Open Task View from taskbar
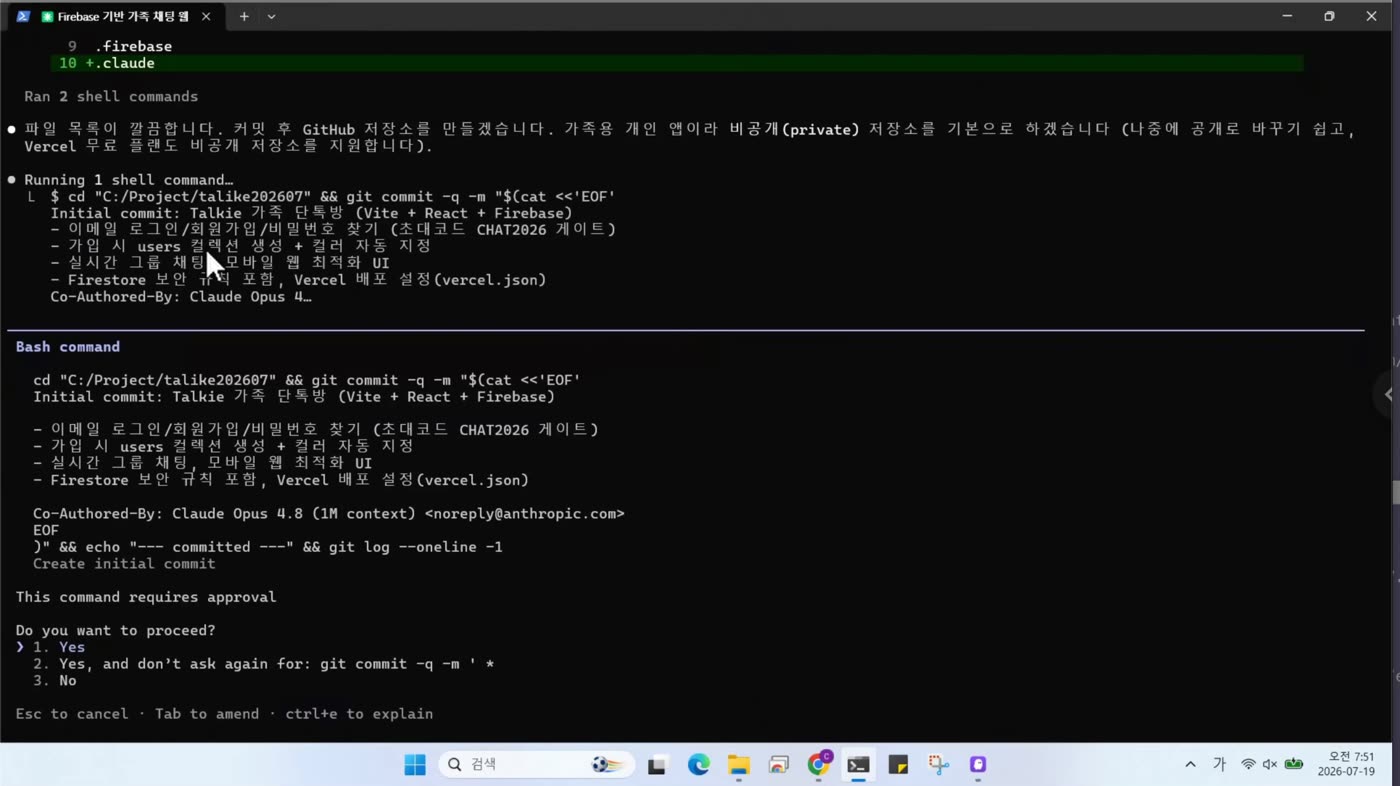 coord(657,765)
